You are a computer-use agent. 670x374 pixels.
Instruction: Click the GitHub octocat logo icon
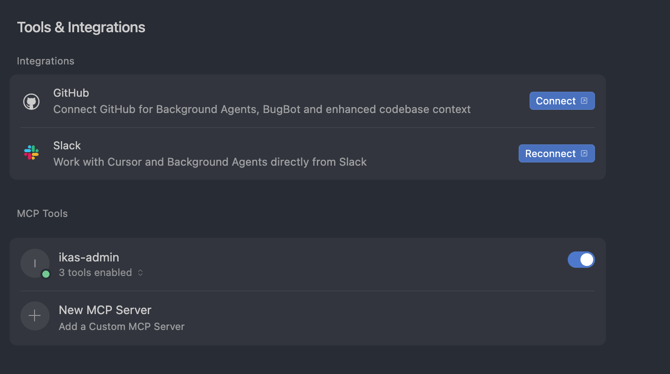point(31,101)
